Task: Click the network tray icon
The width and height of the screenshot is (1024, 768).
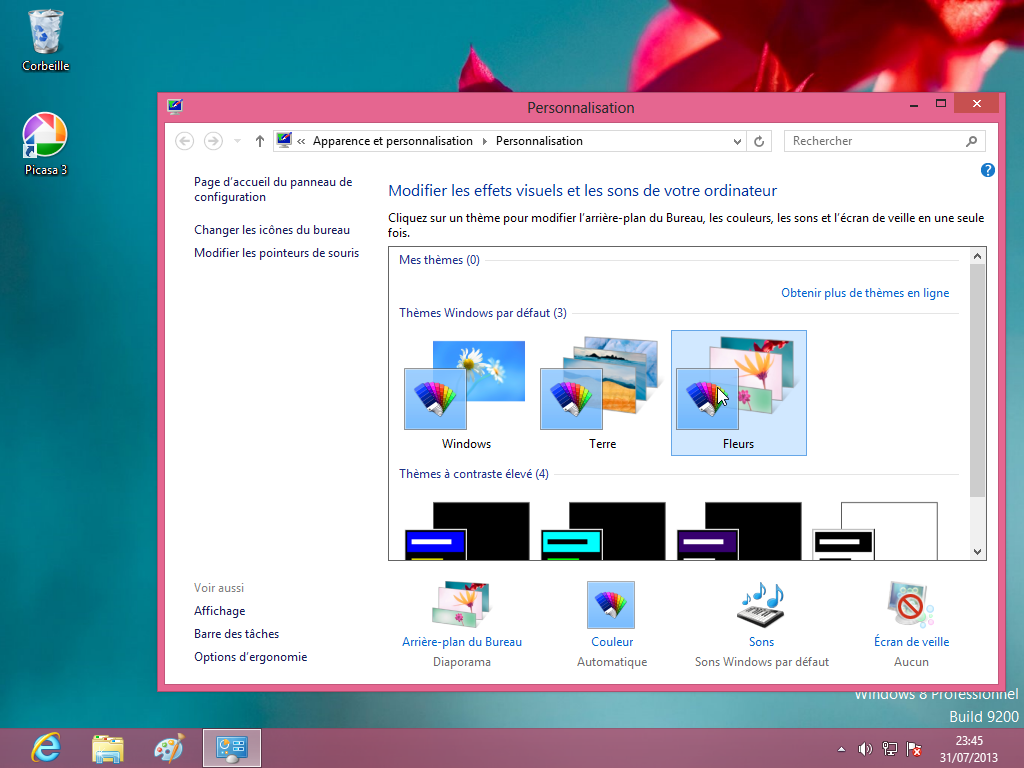Action: click(889, 749)
